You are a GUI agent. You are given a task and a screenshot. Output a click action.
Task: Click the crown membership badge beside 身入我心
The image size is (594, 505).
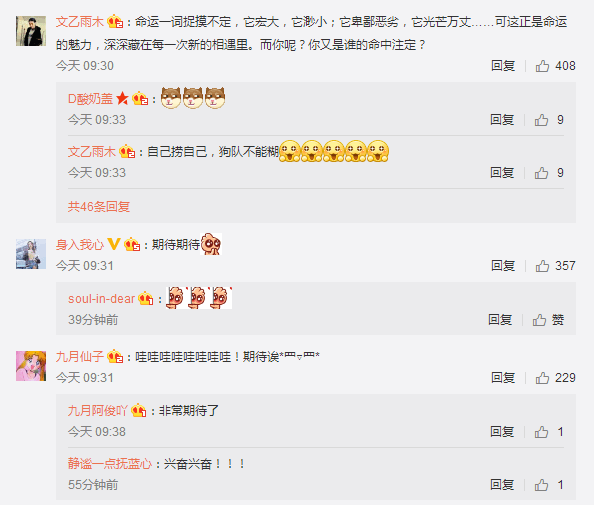click(132, 244)
